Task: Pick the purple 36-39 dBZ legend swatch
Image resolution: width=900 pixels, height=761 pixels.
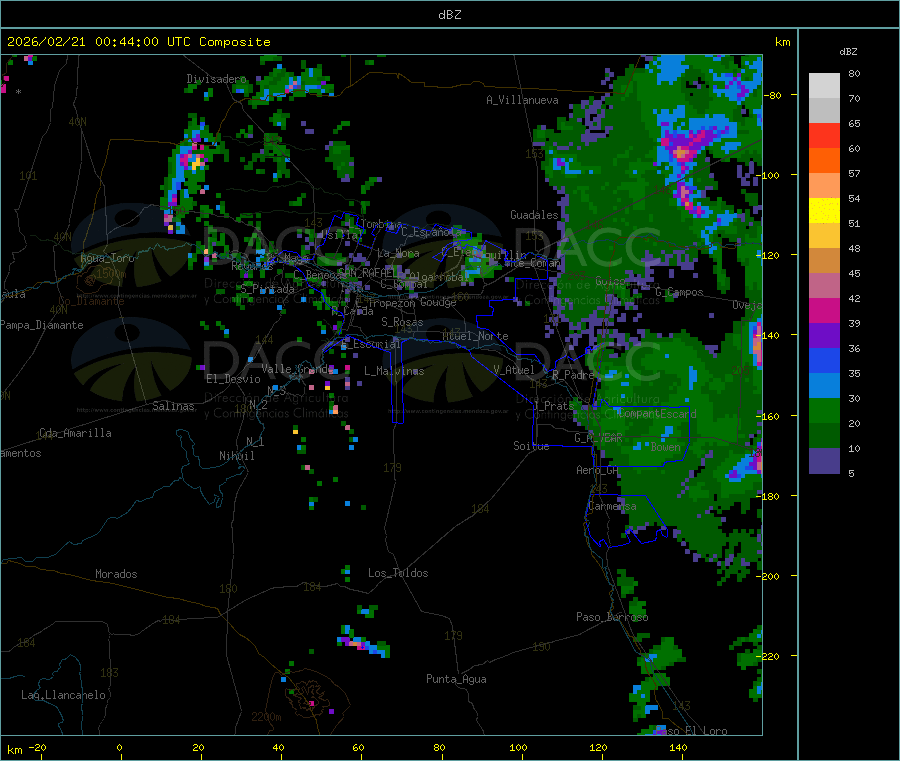Action: [824, 336]
